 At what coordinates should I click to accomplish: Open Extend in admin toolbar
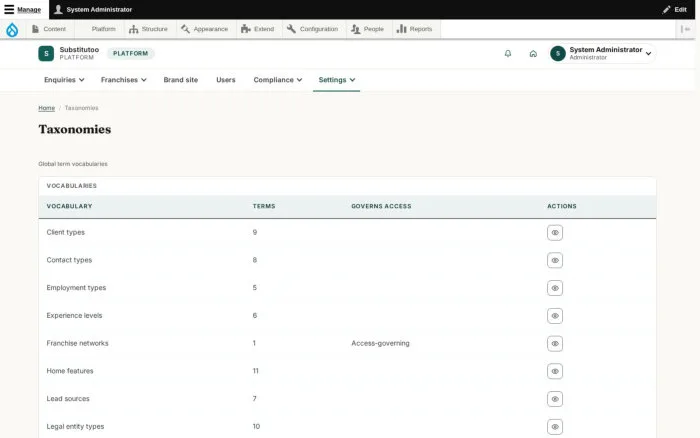pos(258,29)
